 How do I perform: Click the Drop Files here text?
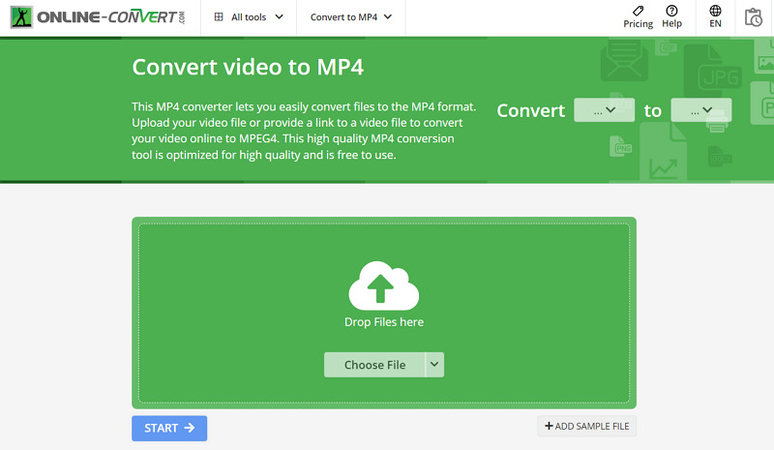384,322
